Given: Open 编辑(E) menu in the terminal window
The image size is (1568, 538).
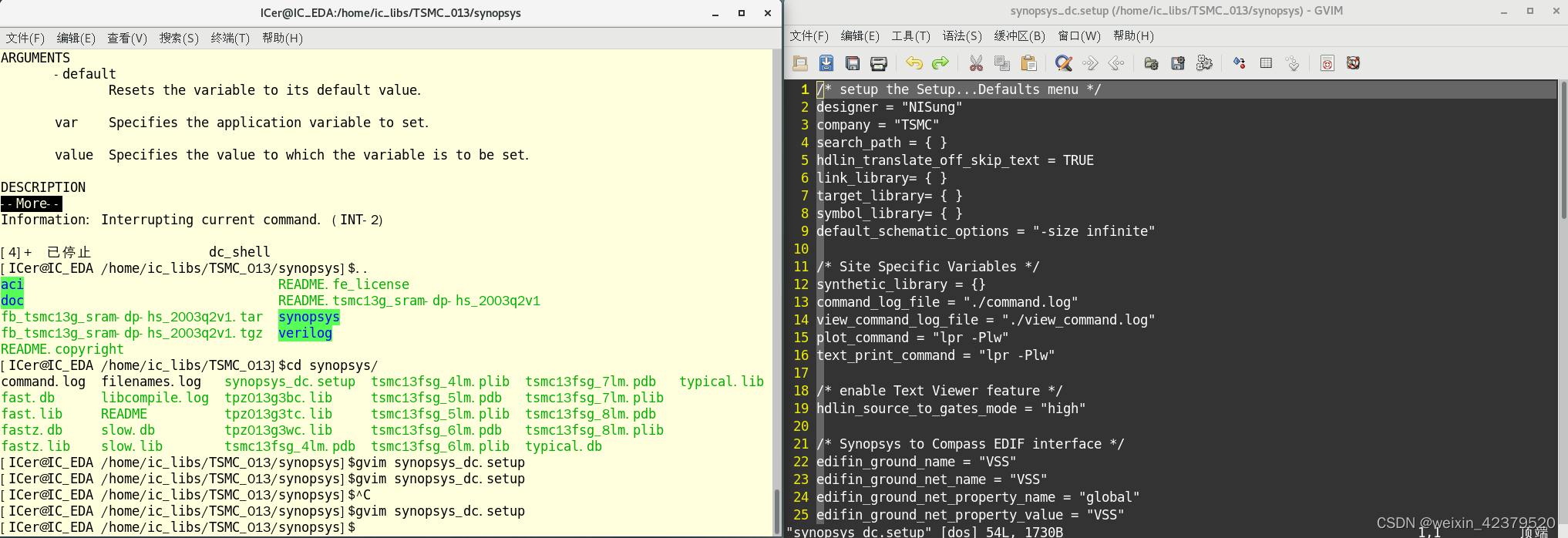Looking at the screenshot, I should coord(76,38).
